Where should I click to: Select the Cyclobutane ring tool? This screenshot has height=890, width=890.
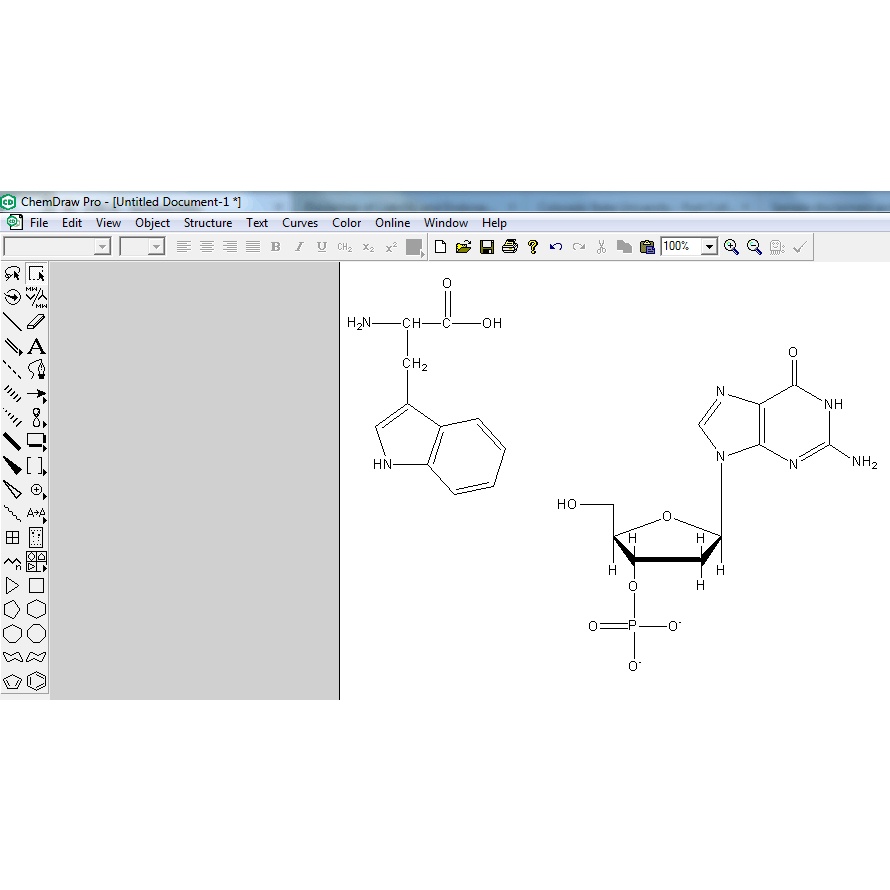pyautogui.click(x=36, y=585)
